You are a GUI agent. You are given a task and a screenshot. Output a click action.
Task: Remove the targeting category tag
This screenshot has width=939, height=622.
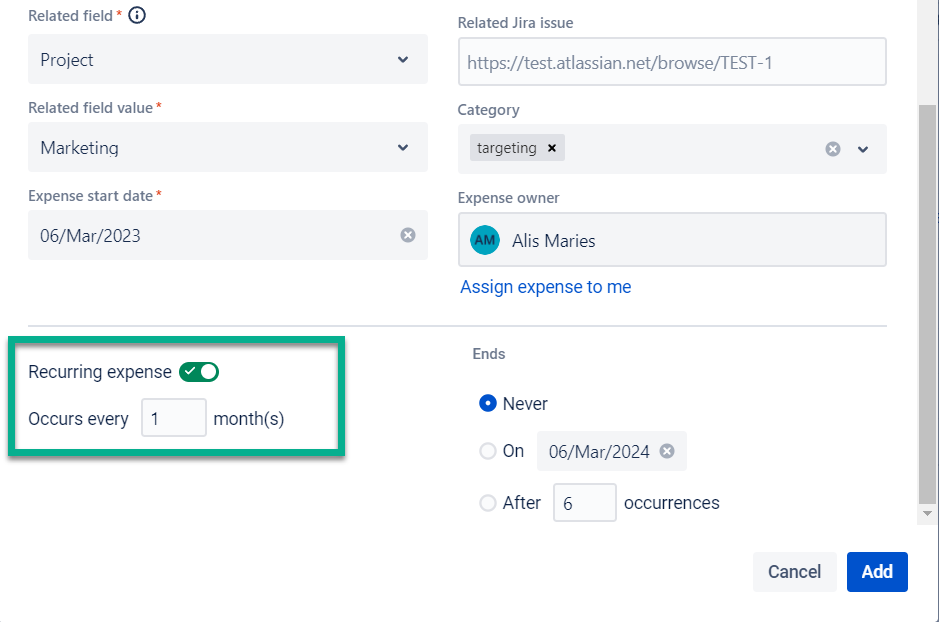pos(551,147)
